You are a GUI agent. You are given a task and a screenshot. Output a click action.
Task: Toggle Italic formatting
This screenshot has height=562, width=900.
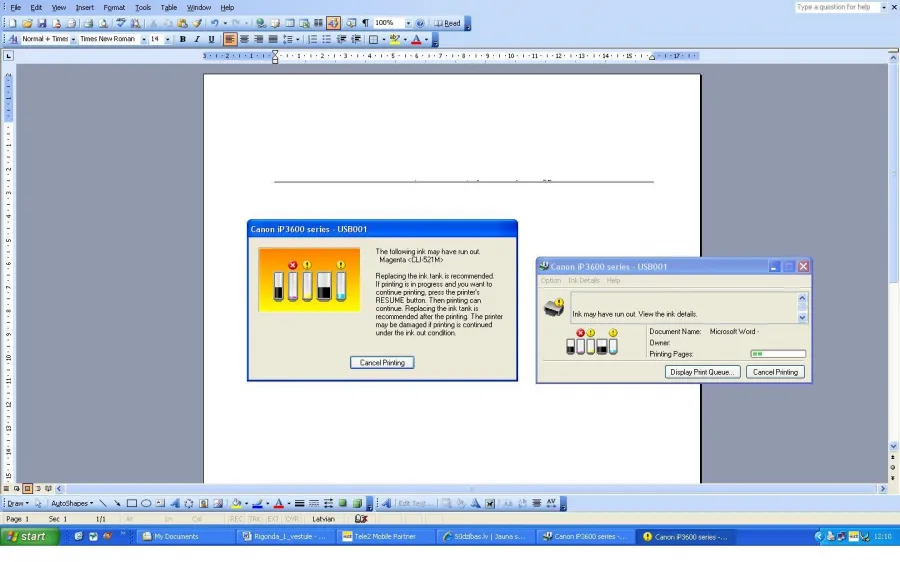click(197, 39)
